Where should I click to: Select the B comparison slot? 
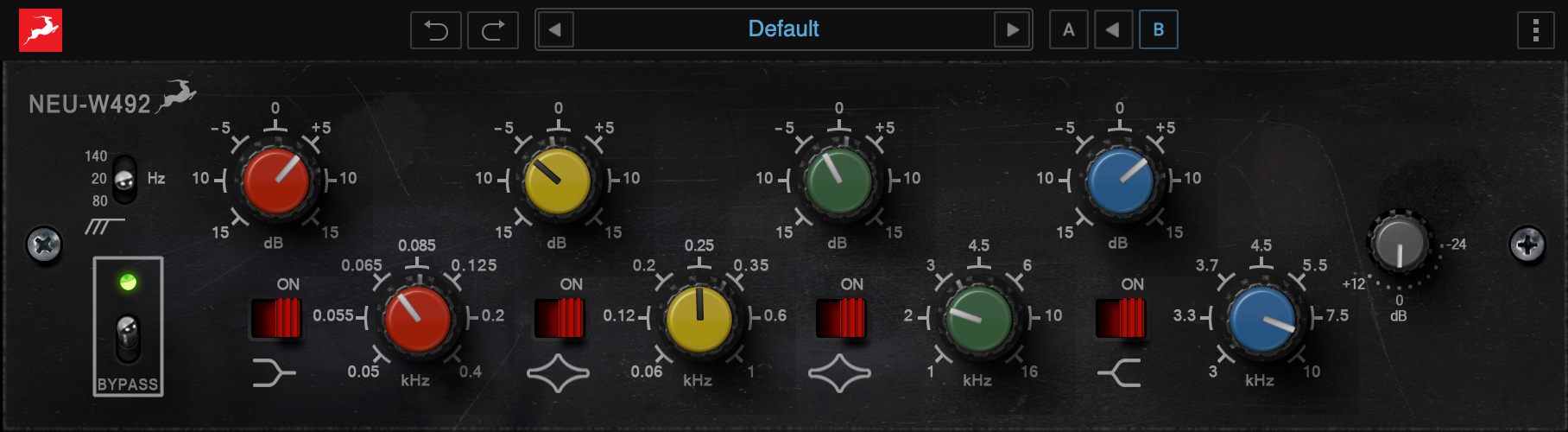point(1159,30)
